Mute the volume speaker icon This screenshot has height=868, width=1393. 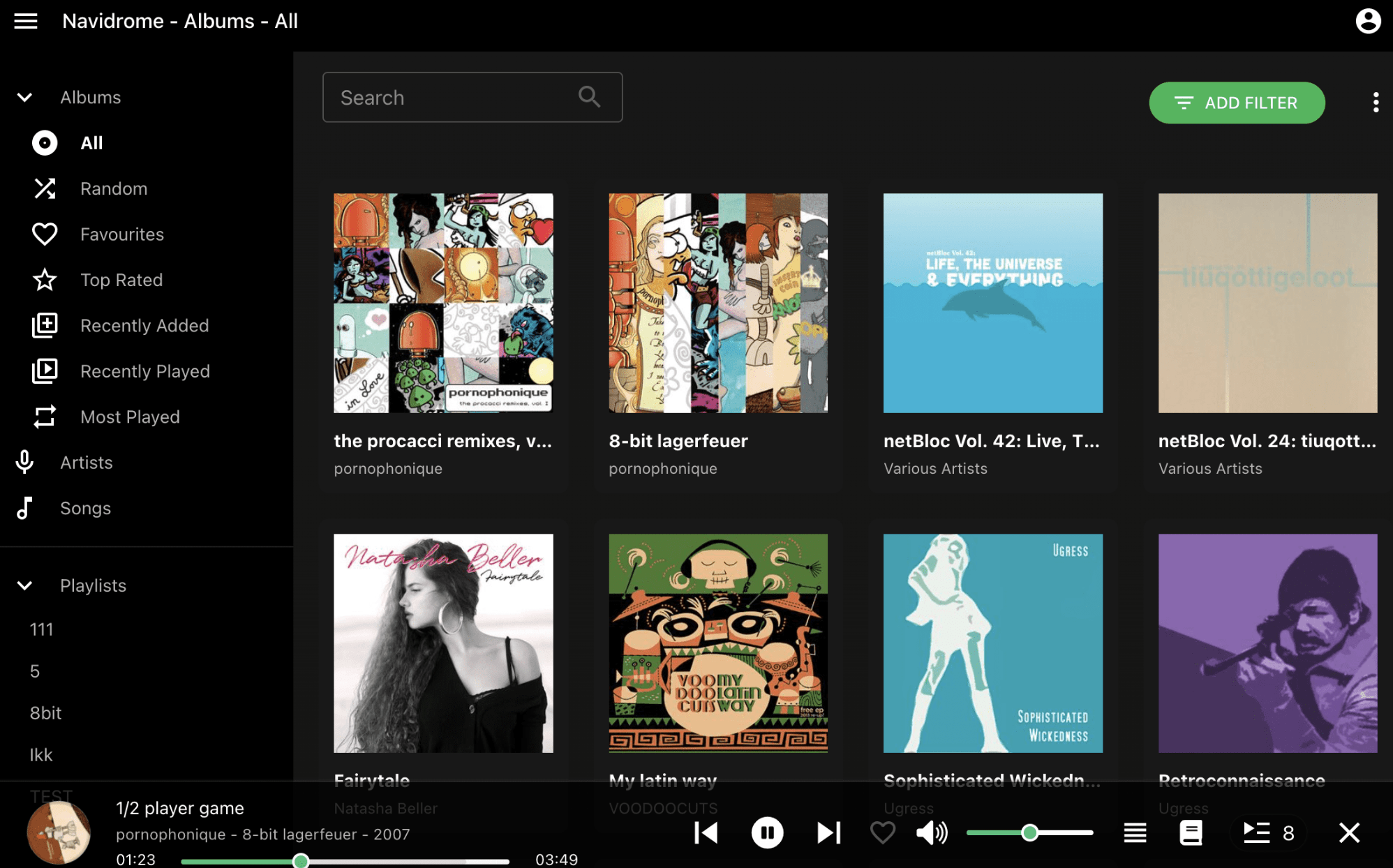coord(932,832)
